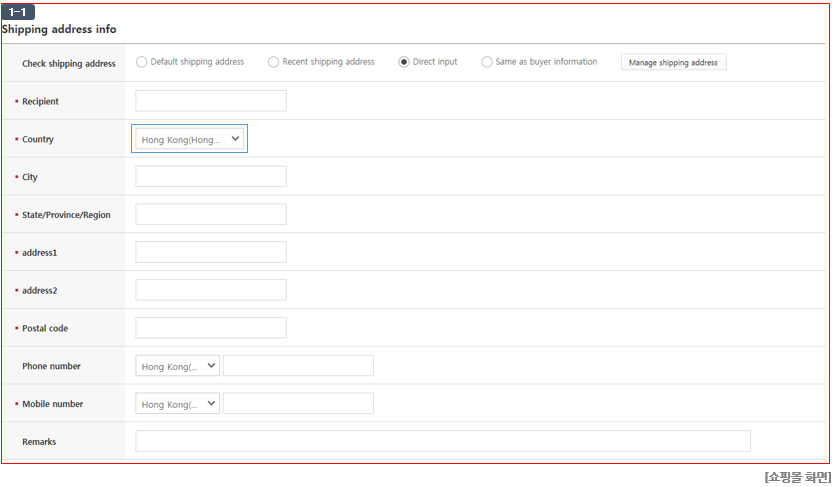Select the Postal code input box
Image resolution: width=832 pixels, height=487 pixels.
(211, 328)
